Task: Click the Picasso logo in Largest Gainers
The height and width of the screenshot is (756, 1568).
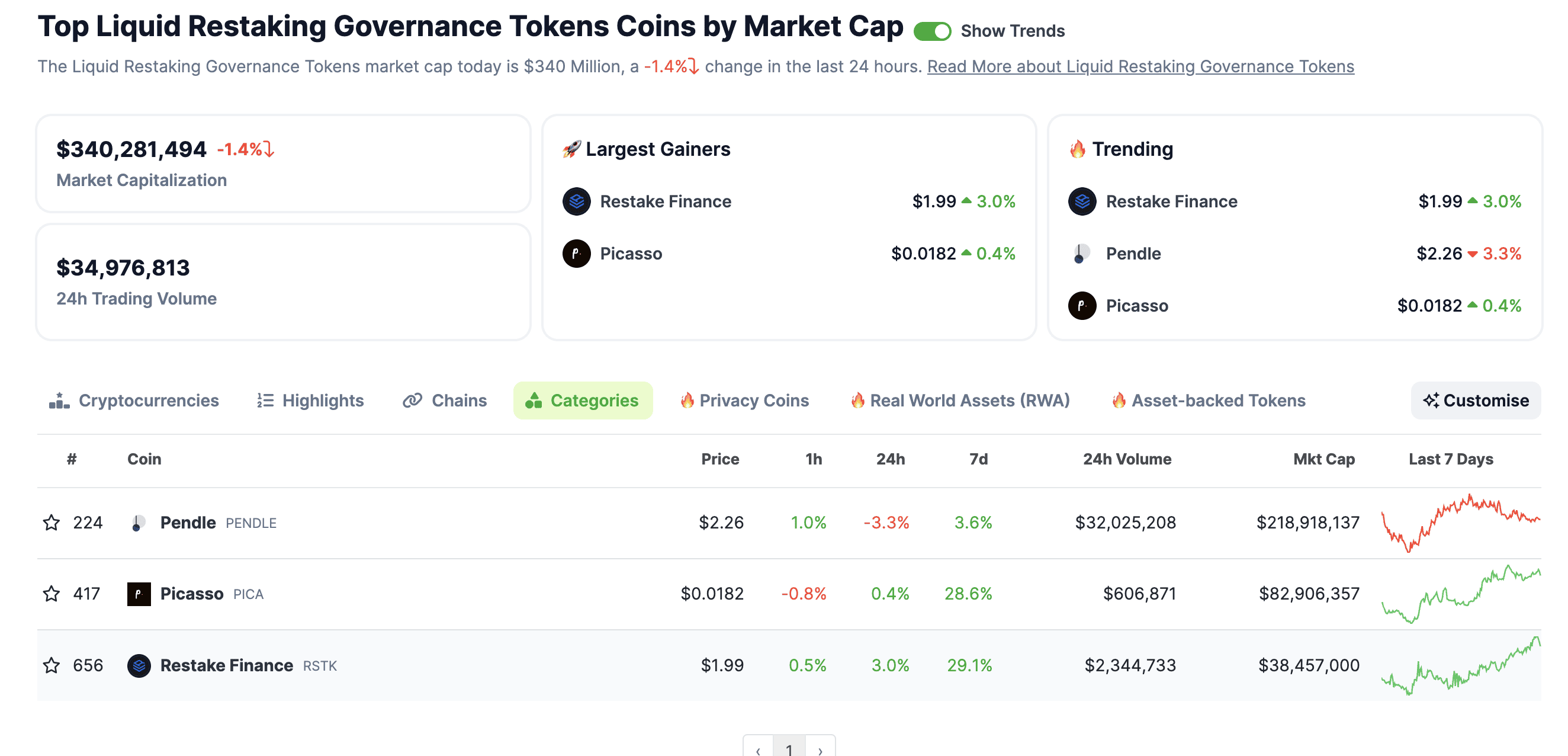Action: coord(576,254)
